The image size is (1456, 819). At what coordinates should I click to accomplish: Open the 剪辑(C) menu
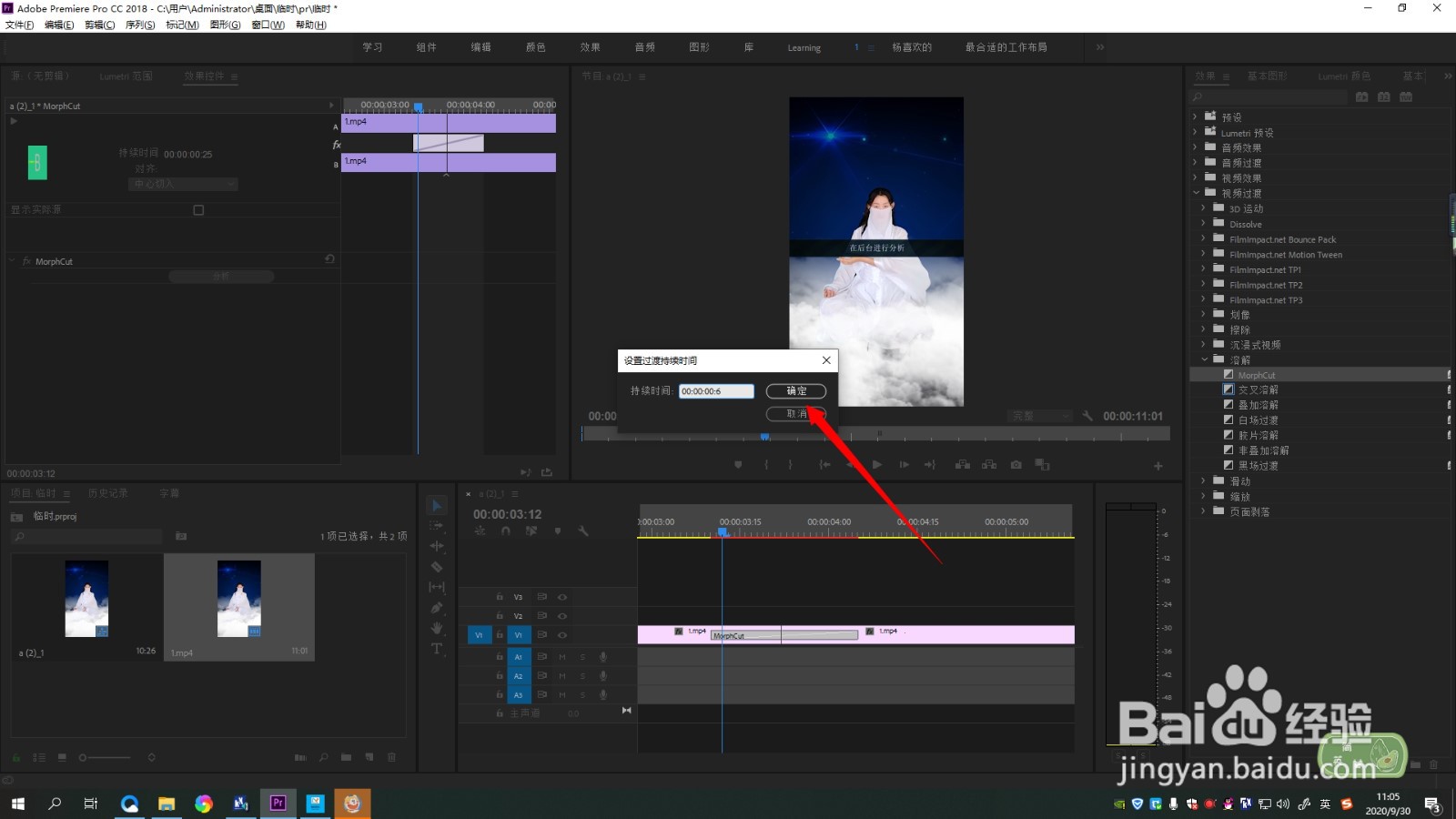tap(99, 25)
